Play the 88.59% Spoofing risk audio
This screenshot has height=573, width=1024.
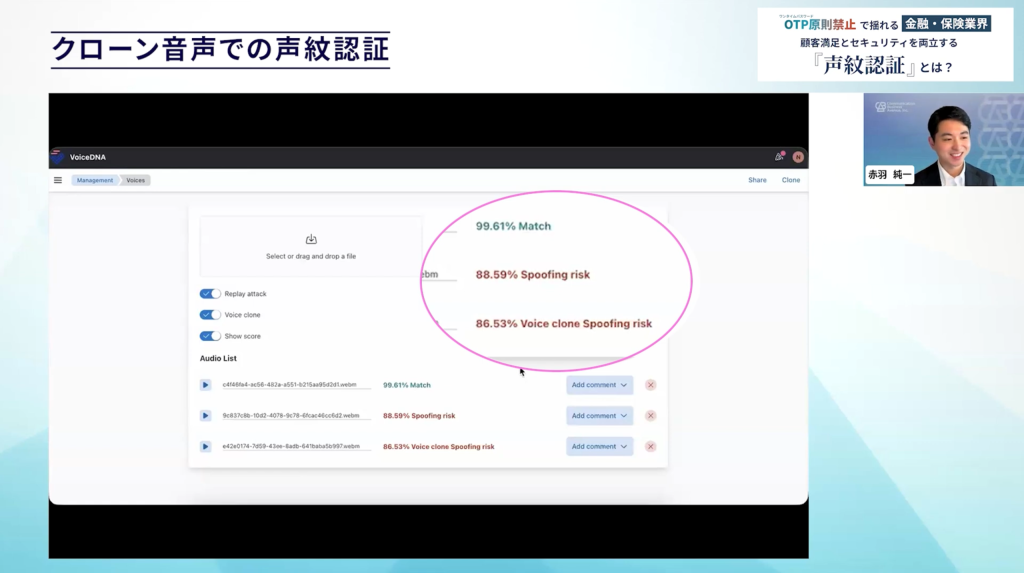click(x=205, y=416)
